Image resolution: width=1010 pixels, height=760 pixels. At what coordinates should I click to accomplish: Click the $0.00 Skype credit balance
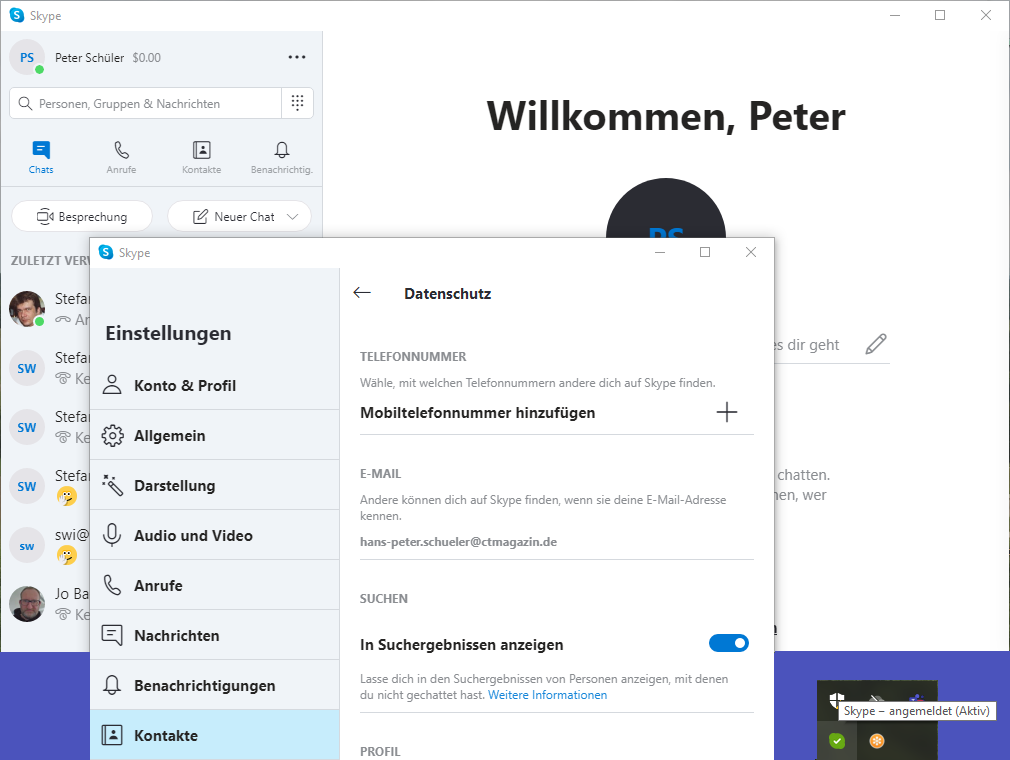click(147, 57)
